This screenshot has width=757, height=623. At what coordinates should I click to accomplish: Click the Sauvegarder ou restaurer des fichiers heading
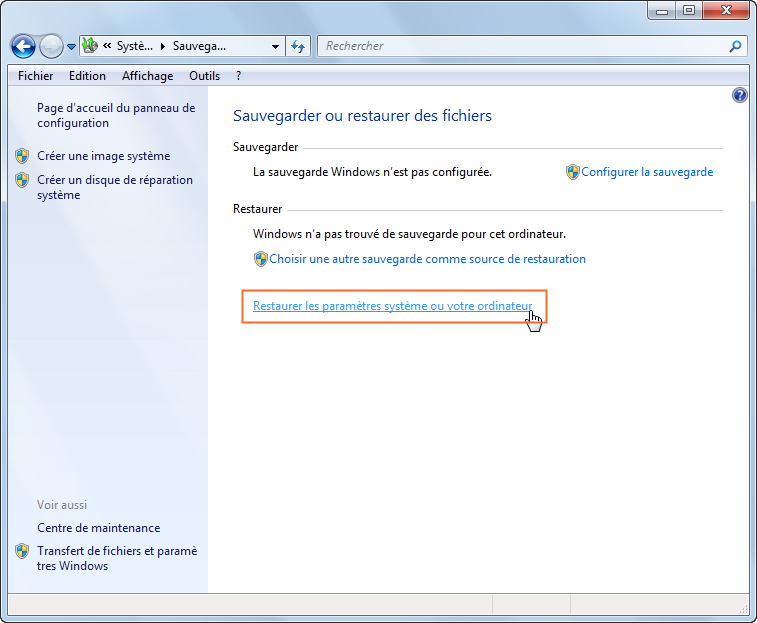[362, 116]
